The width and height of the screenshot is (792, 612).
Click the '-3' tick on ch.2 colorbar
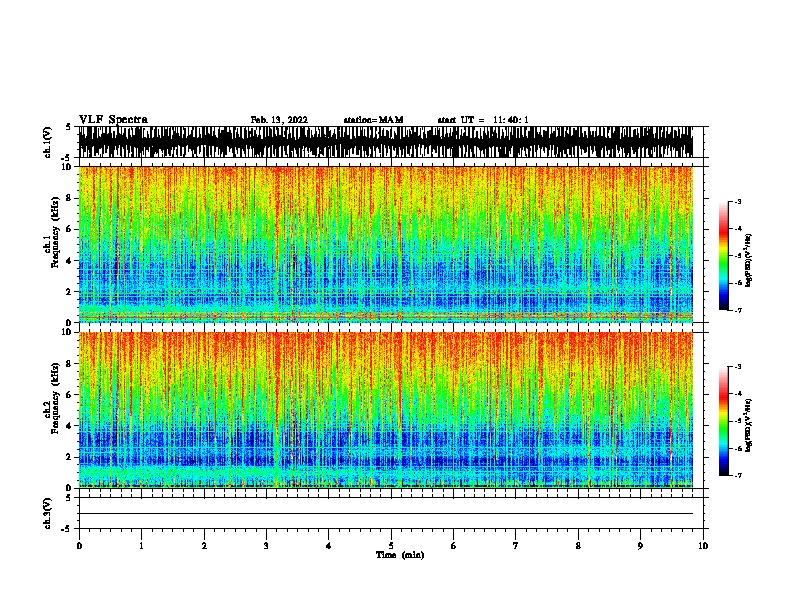738,367
